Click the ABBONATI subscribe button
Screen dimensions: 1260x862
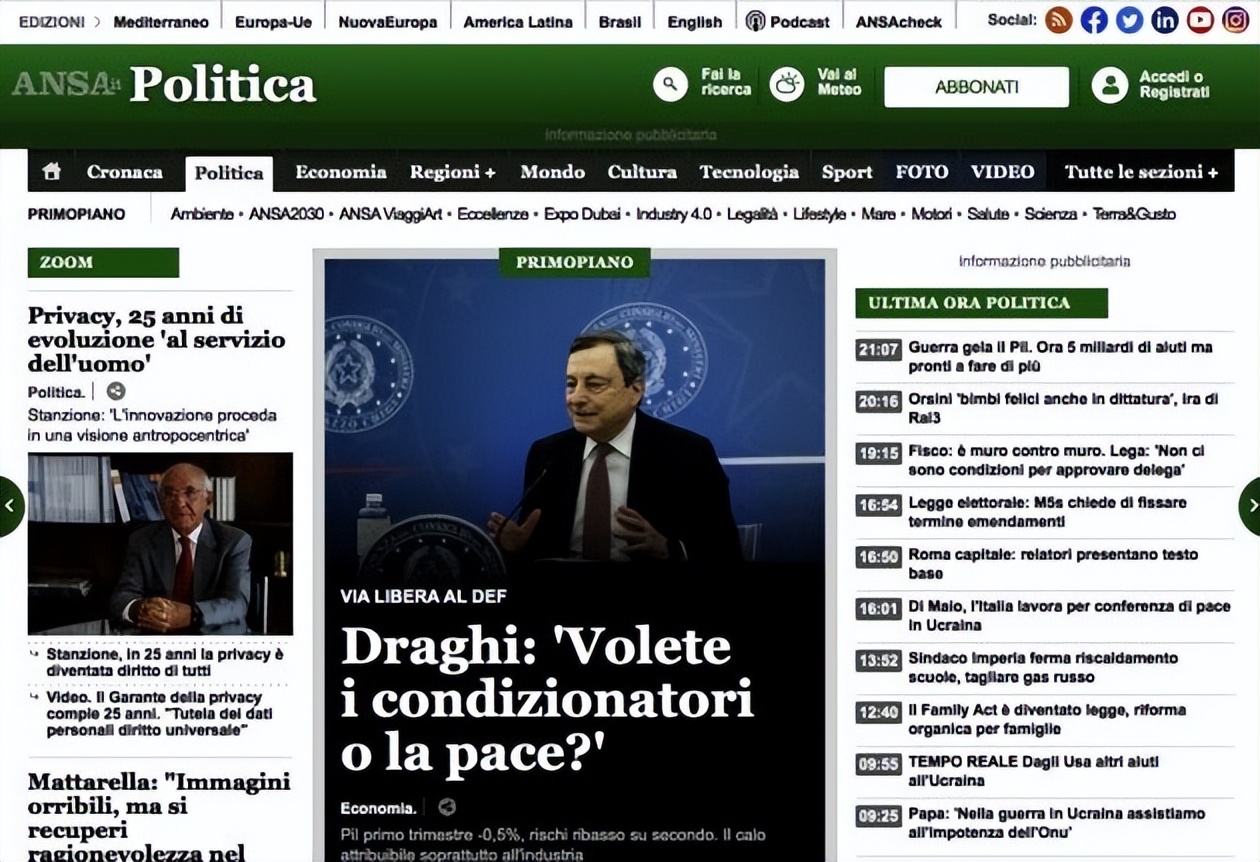coord(976,87)
